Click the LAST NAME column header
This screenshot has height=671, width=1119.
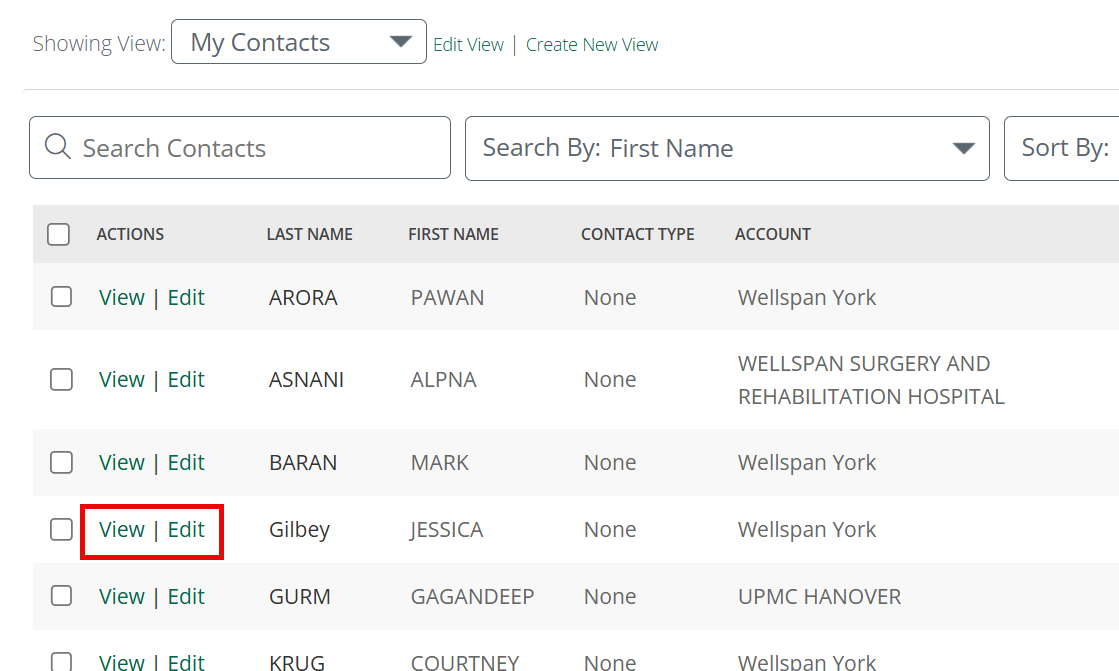310,234
